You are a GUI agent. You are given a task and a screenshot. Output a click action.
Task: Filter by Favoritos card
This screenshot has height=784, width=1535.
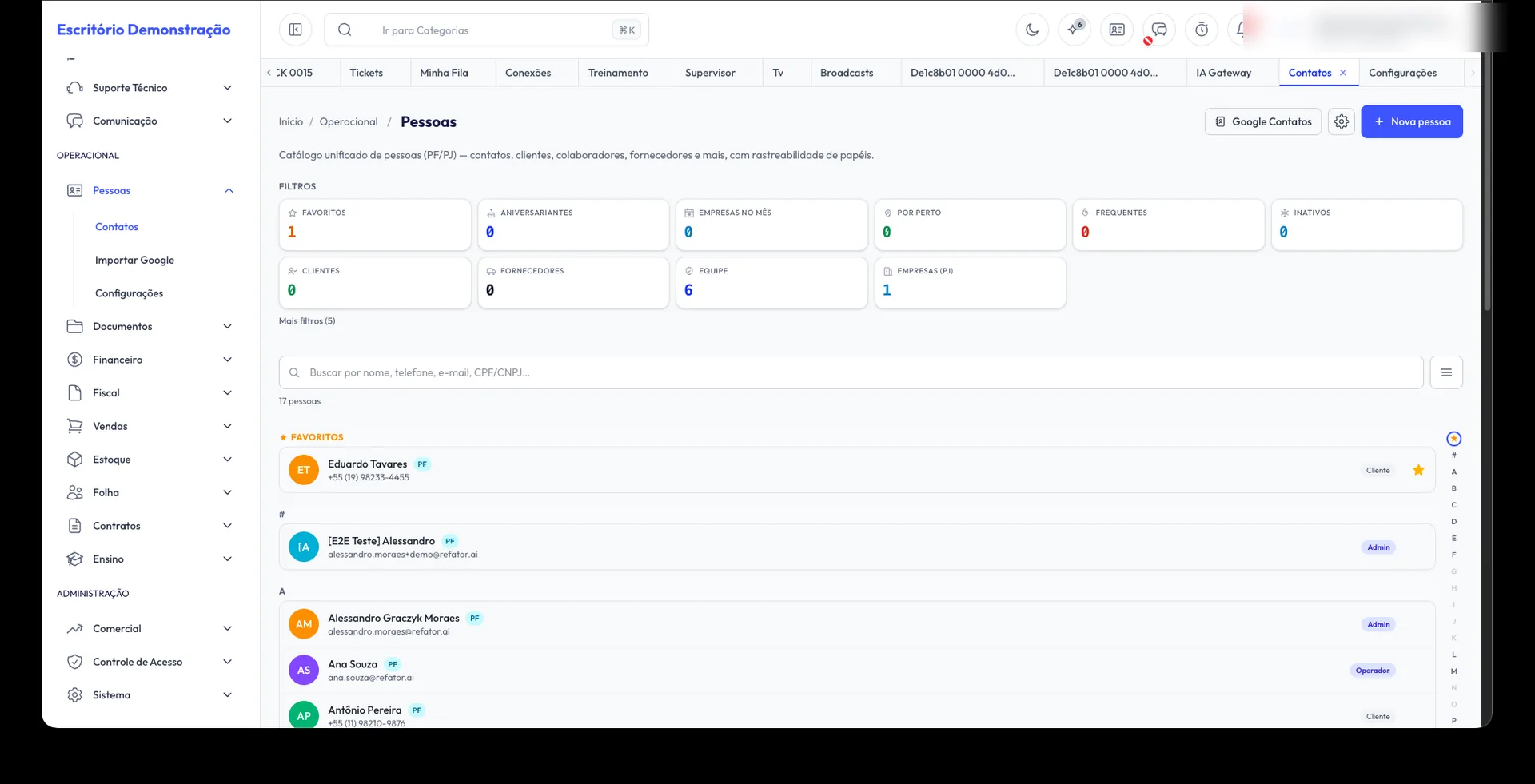[375, 225]
